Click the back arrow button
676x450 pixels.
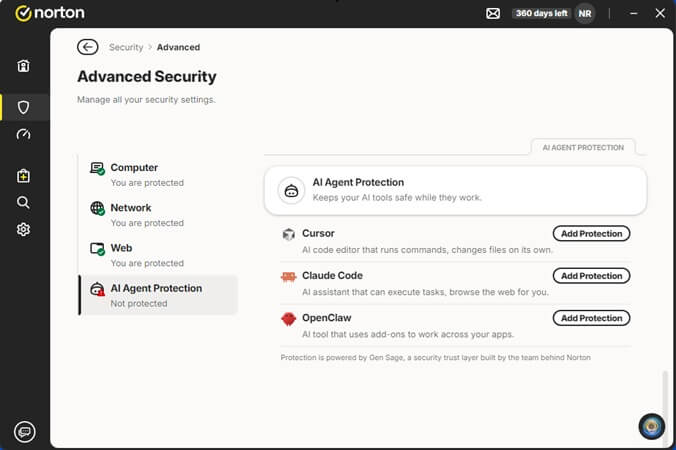88,47
